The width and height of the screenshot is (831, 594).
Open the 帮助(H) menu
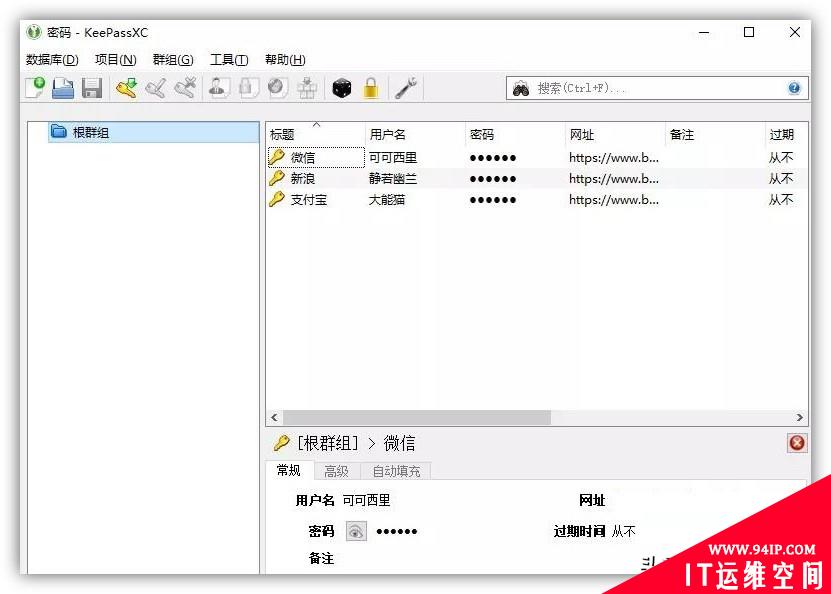tap(285, 60)
